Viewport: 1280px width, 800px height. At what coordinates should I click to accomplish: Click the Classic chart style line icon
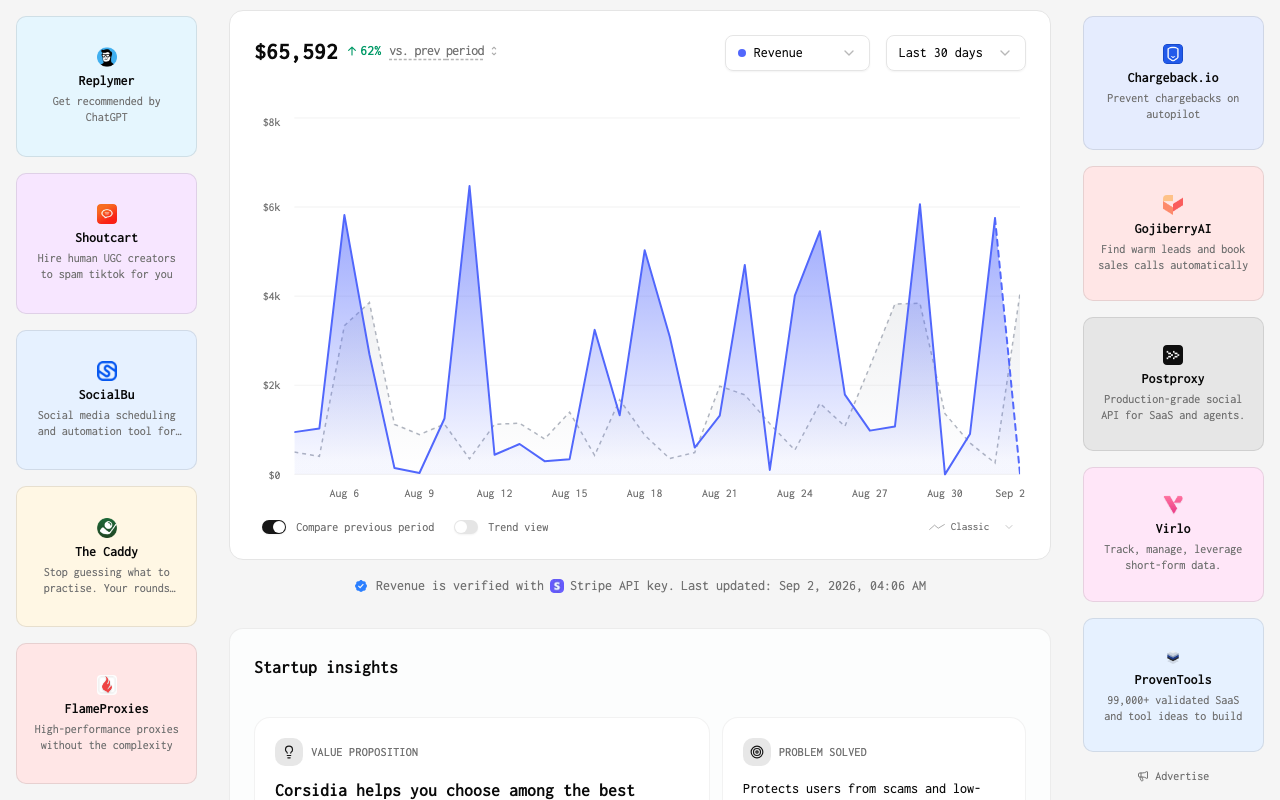[x=937, y=527]
